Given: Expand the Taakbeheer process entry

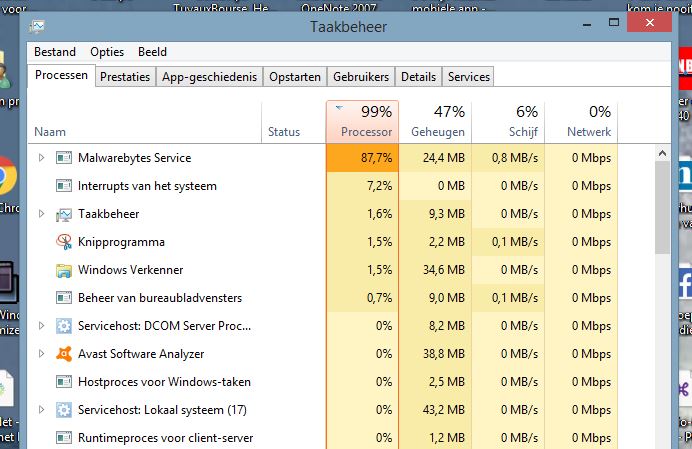Looking at the screenshot, I should click(x=41, y=214).
